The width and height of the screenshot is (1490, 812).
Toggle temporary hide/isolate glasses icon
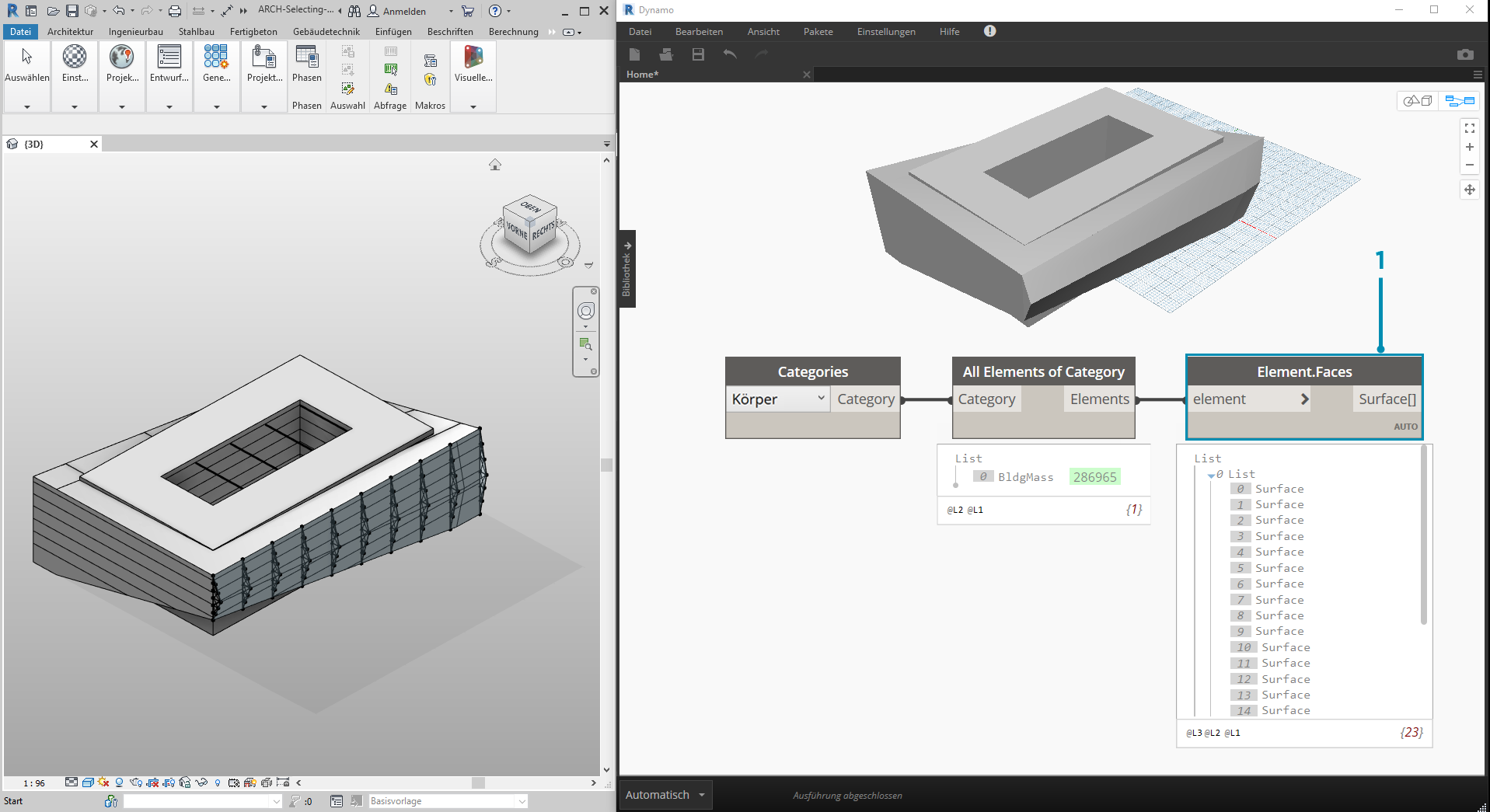[201, 782]
